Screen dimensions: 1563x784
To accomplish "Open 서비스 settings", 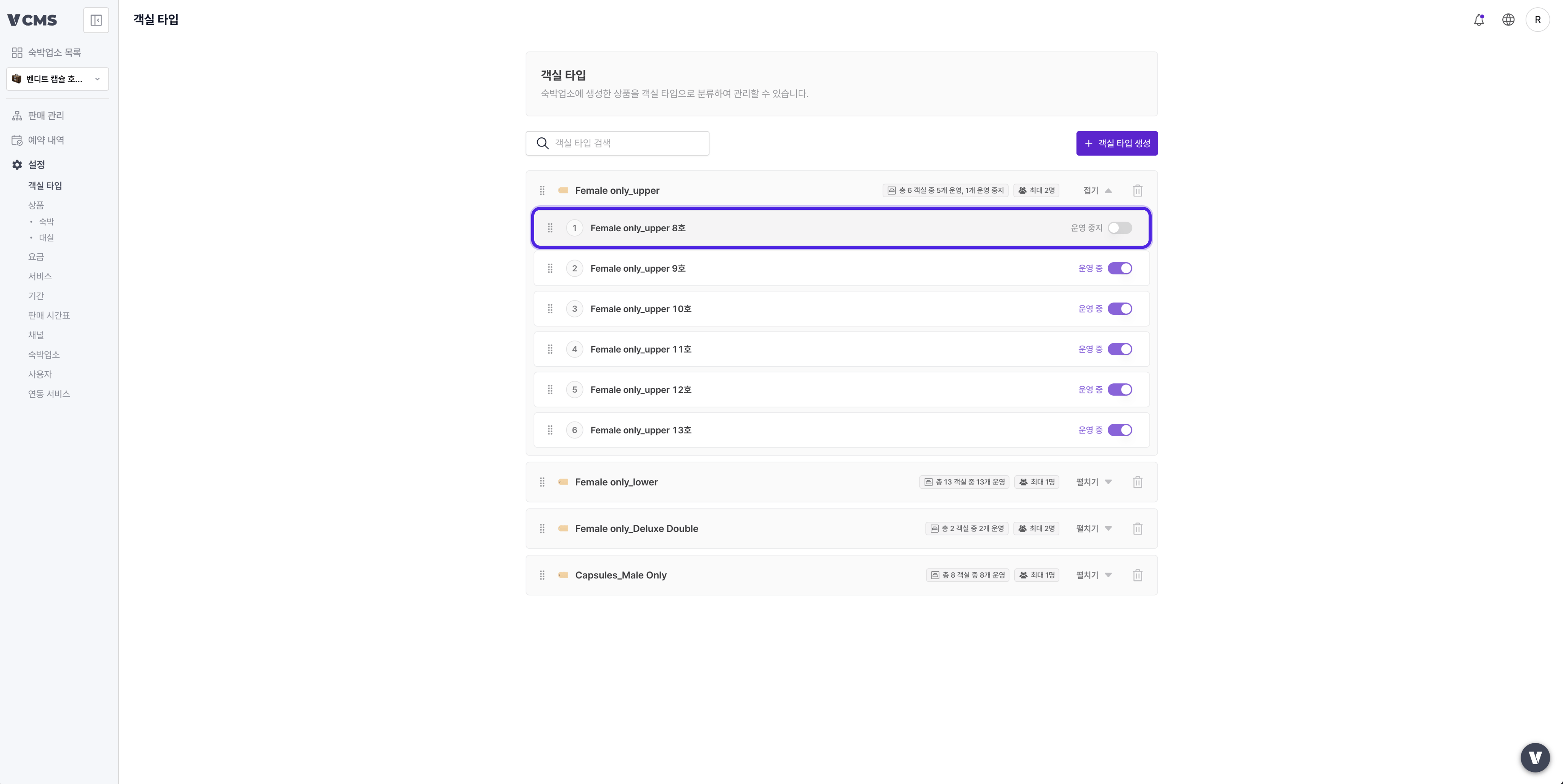I will click(40, 276).
